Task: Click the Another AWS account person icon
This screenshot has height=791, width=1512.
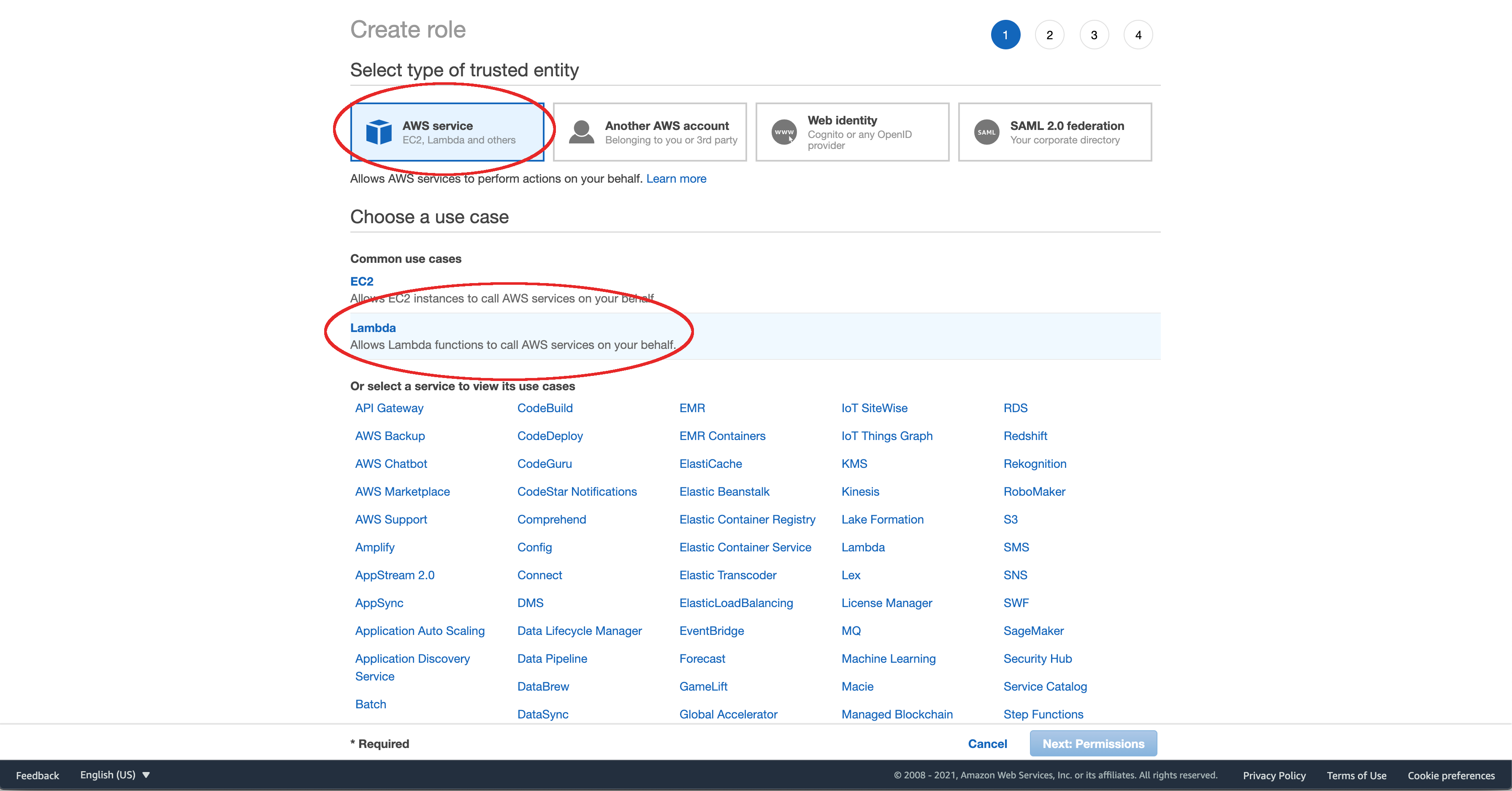Action: point(582,132)
